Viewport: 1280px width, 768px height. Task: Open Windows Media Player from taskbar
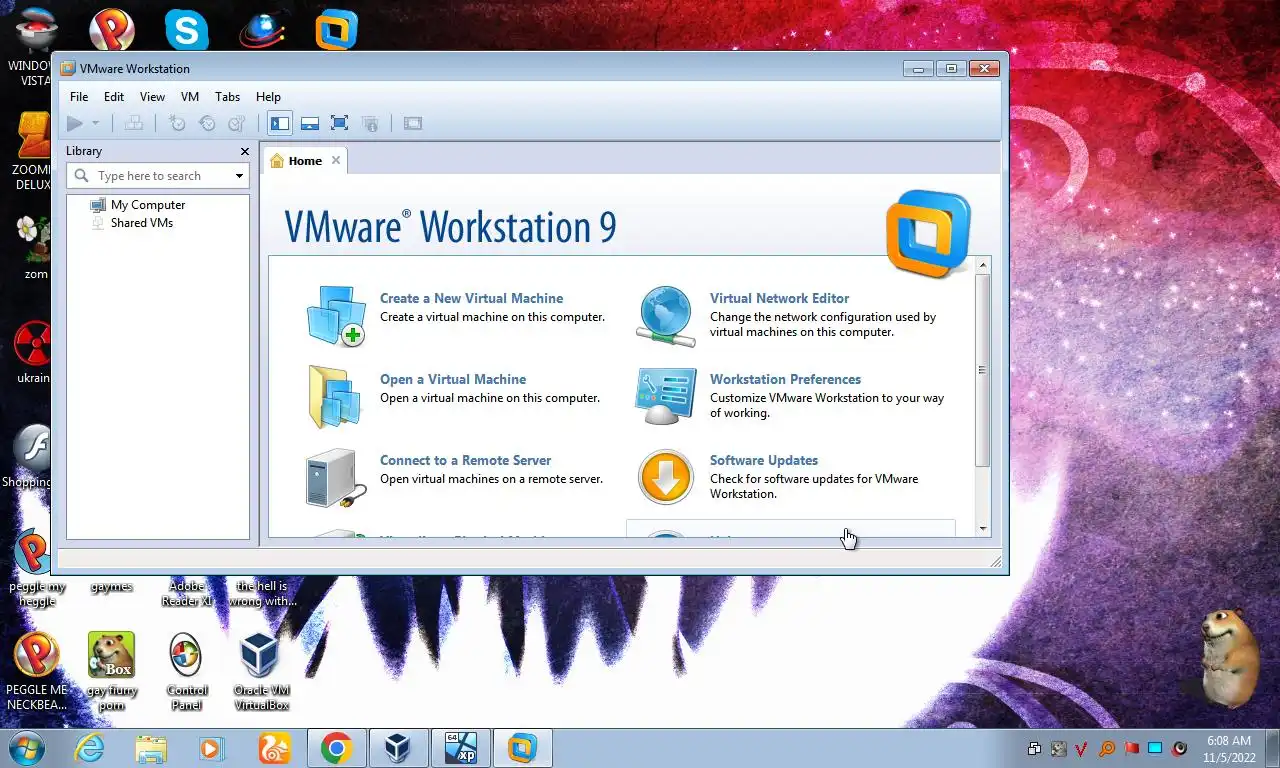tap(212, 748)
